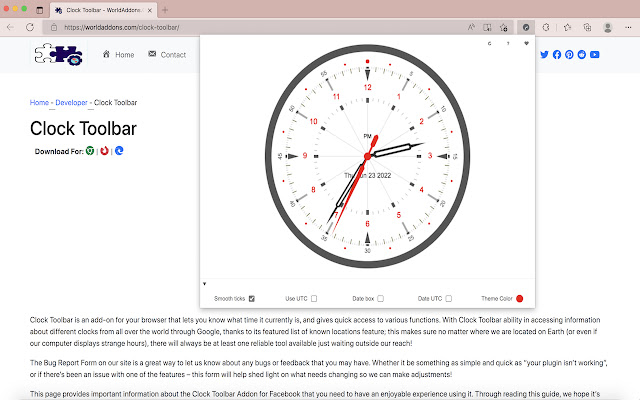
Task: Click the reload icon in clock popup
Action: pyautogui.click(x=489, y=43)
